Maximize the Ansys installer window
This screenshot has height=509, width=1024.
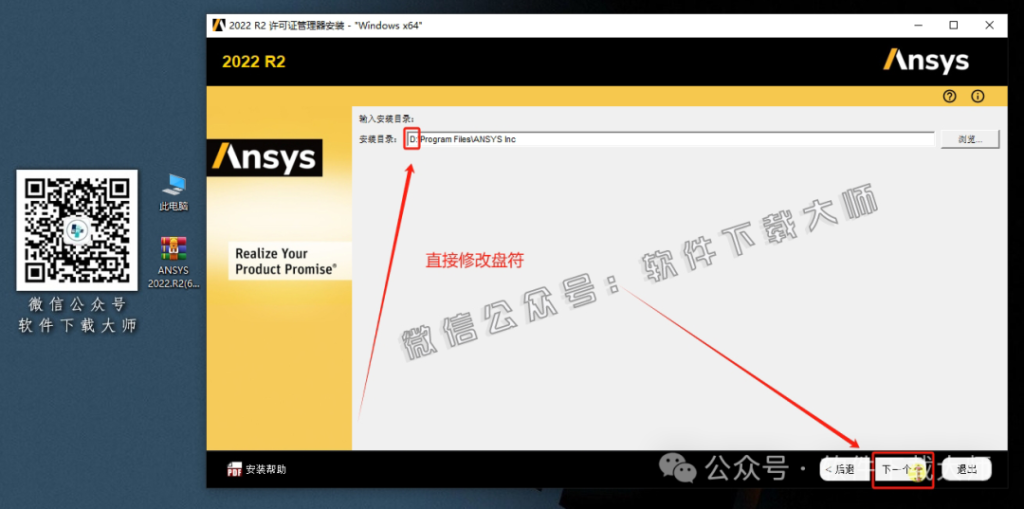pyautogui.click(x=953, y=25)
